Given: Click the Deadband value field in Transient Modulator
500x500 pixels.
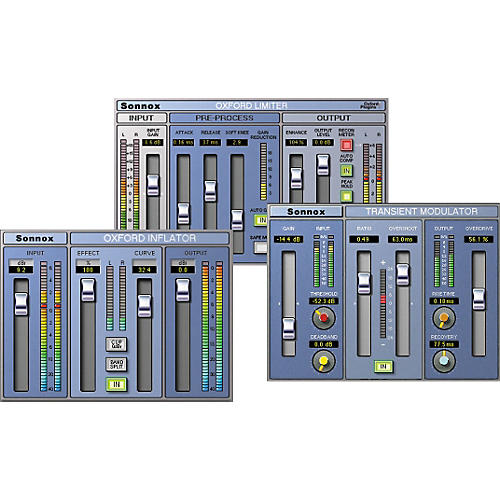Looking at the screenshot, I should tap(323, 344).
